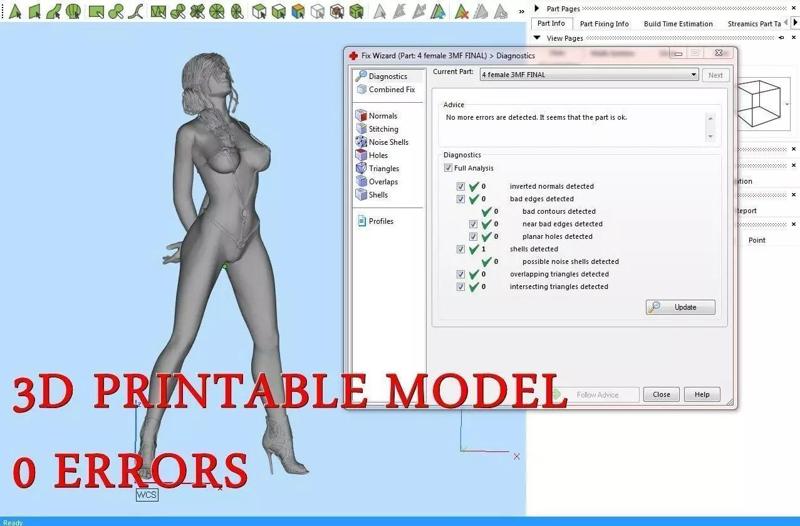Show more toolbar icons via overflow chevron
The image size is (800, 526).
pyautogui.click(x=521, y=11)
